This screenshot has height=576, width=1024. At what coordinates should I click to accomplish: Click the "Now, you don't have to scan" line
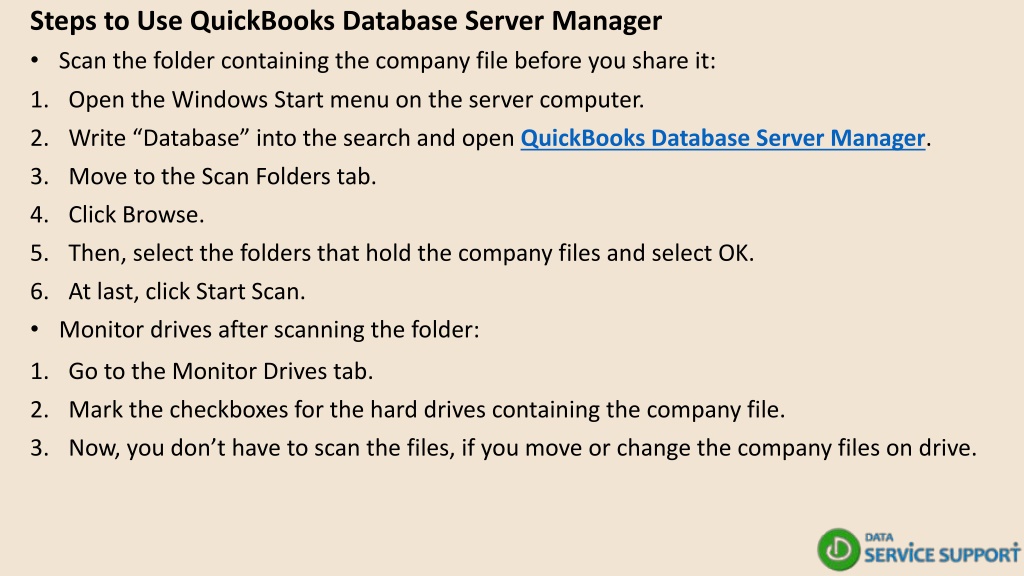(x=522, y=448)
